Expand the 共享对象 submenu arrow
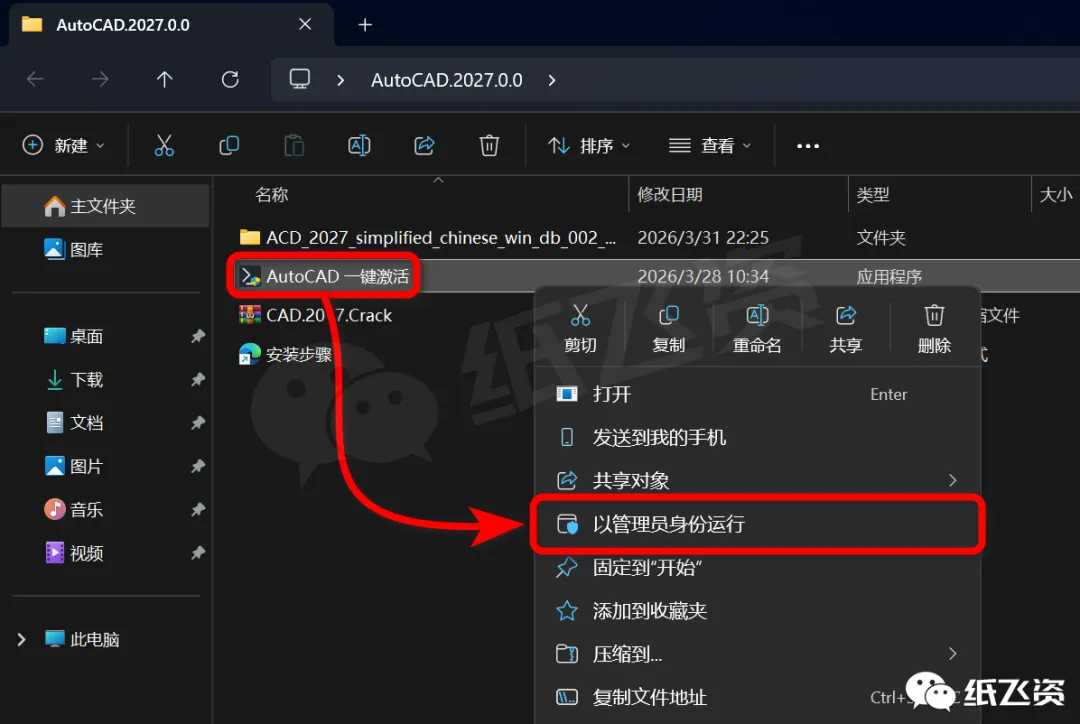 (x=953, y=480)
